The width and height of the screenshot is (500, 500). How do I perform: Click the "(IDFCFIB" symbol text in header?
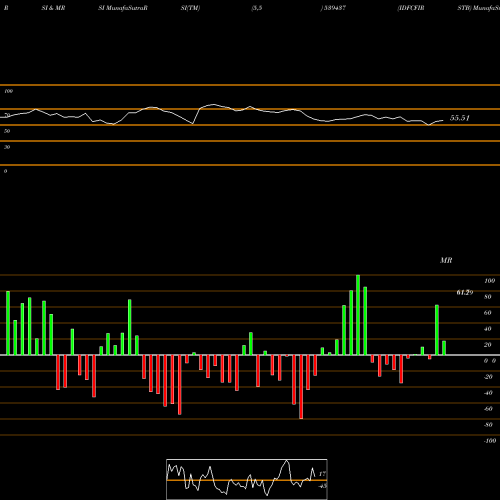pyautogui.click(x=411, y=8)
